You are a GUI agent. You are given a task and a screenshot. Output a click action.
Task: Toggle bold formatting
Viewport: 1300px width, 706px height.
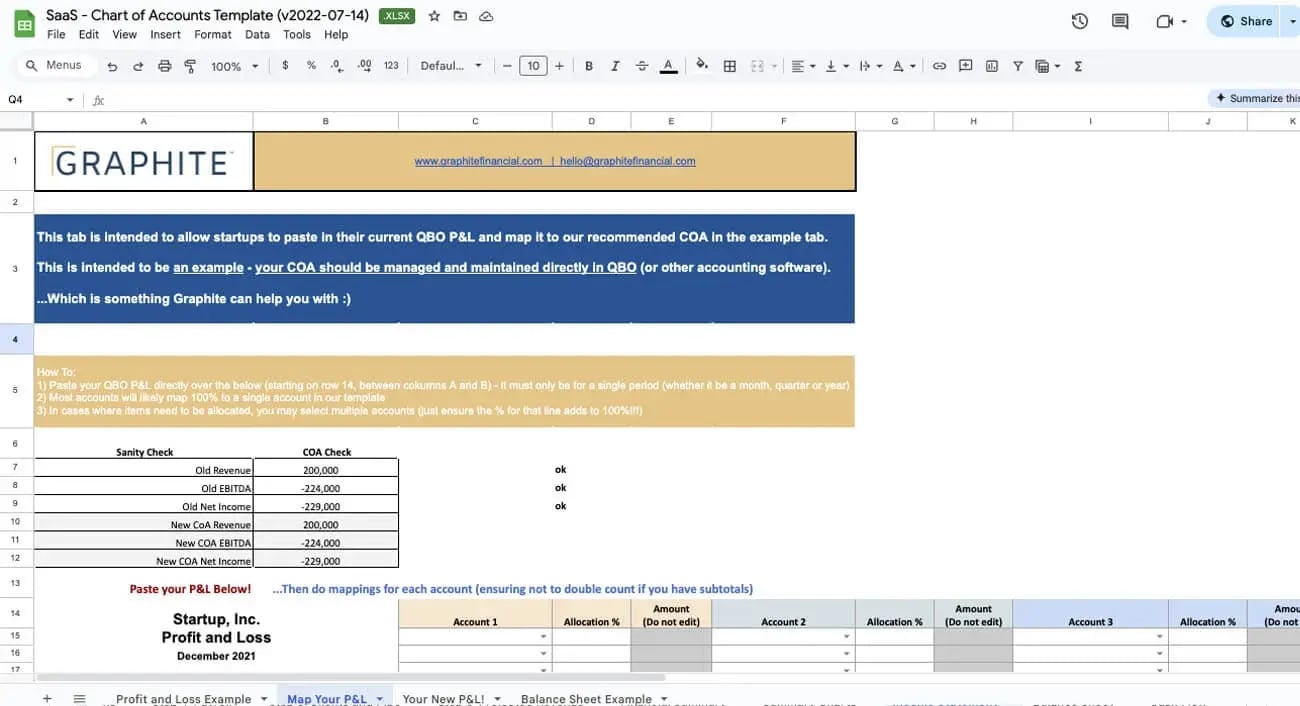coord(589,66)
